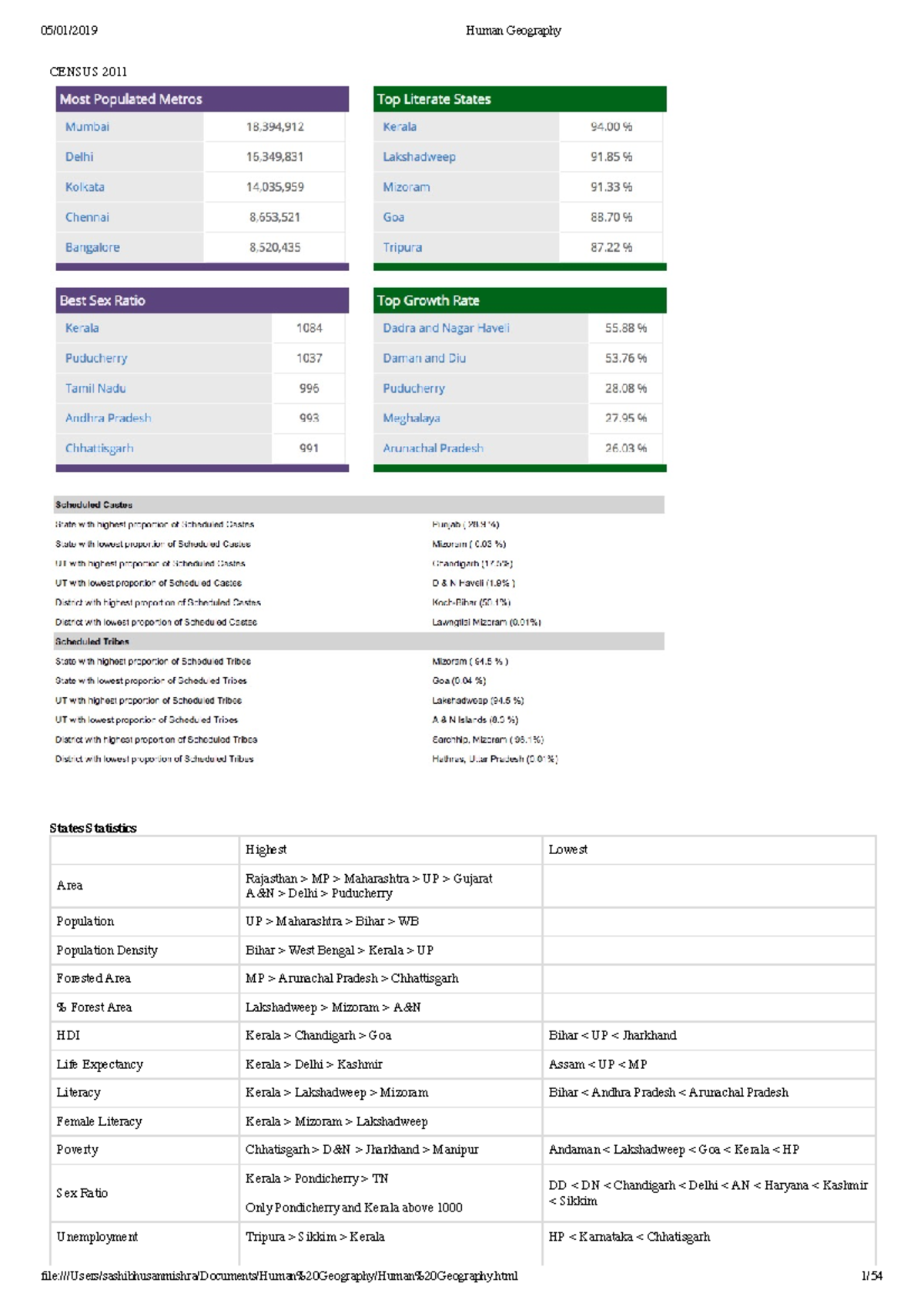The width and height of the screenshot is (924, 1307).
Task: Click the Bangalore metro link
Action: [92, 247]
